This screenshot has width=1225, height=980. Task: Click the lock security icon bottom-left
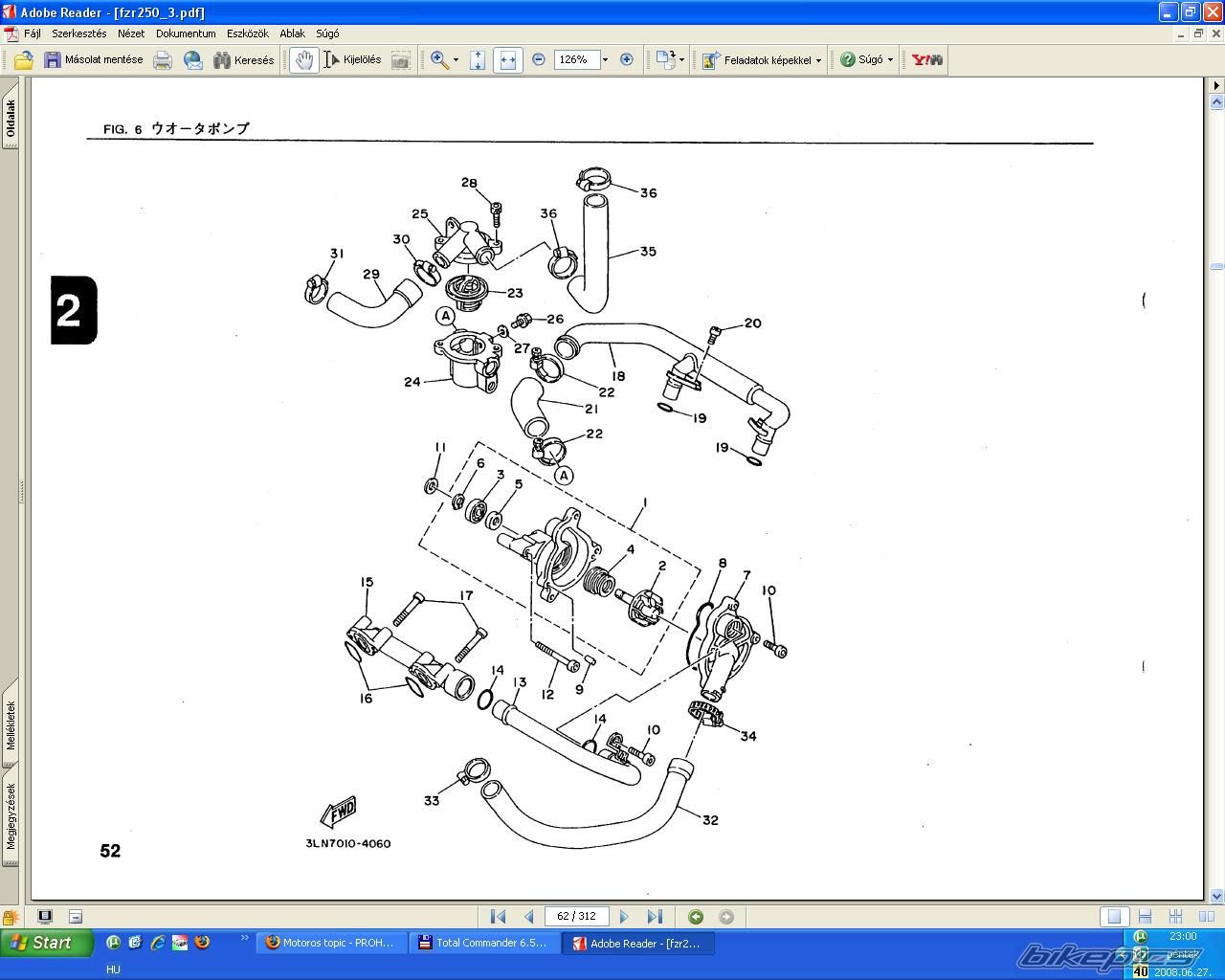11,917
